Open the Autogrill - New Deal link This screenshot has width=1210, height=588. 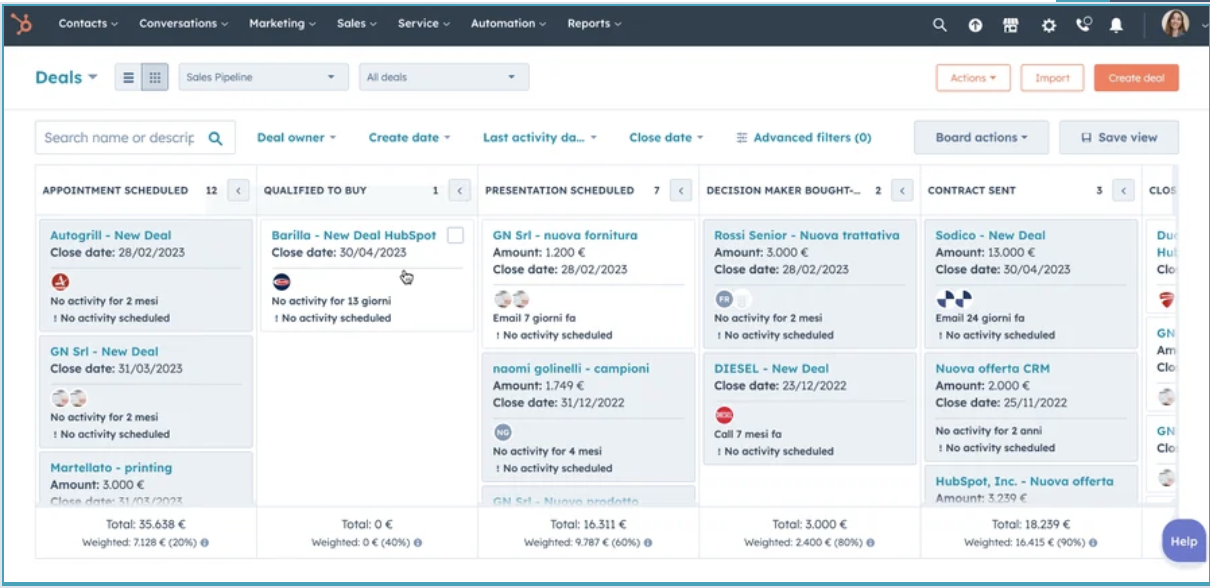[x=111, y=236]
